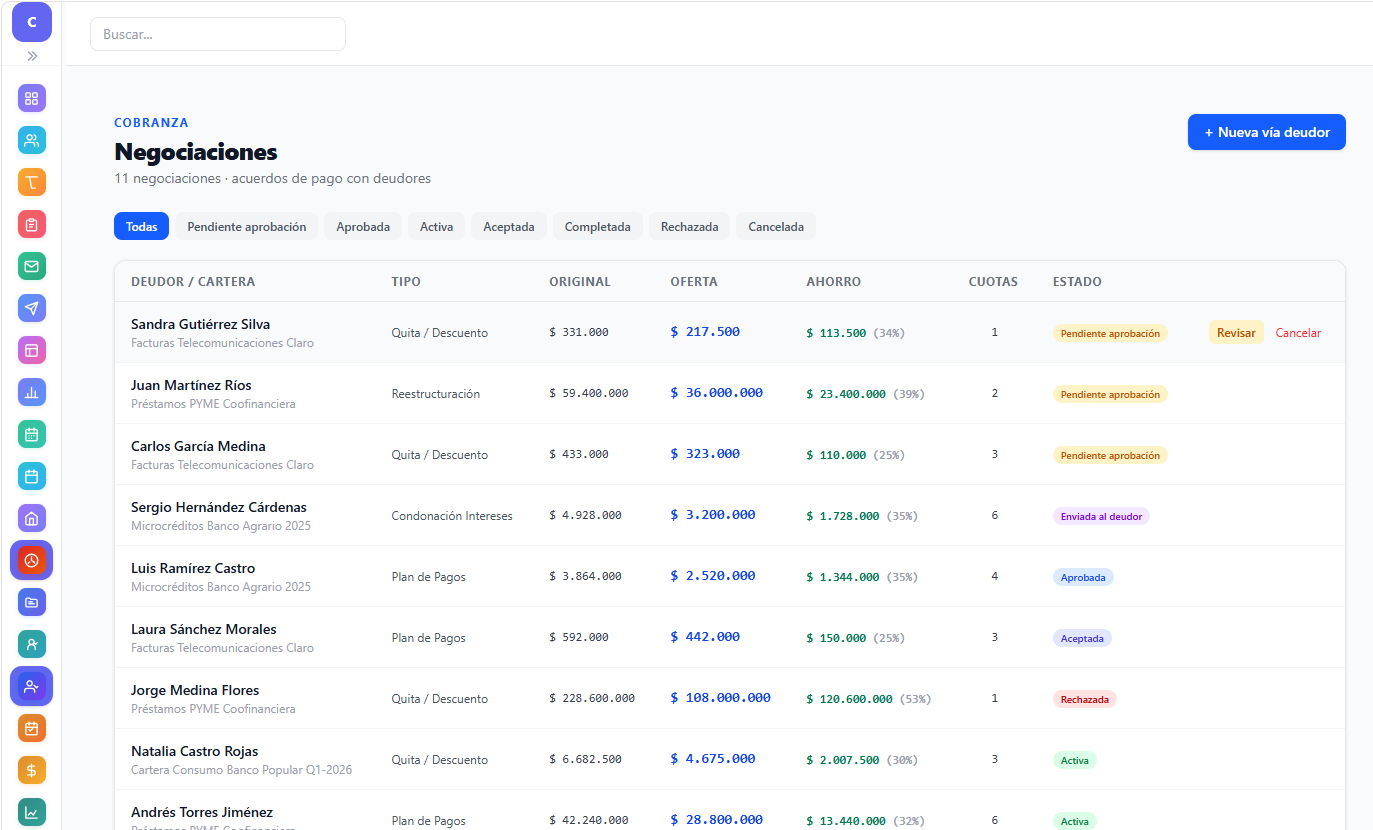Image resolution: width=1373 pixels, height=830 pixels.
Task: Click debtor name Juan Martínez Ríos
Action: pyautogui.click(x=191, y=385)
